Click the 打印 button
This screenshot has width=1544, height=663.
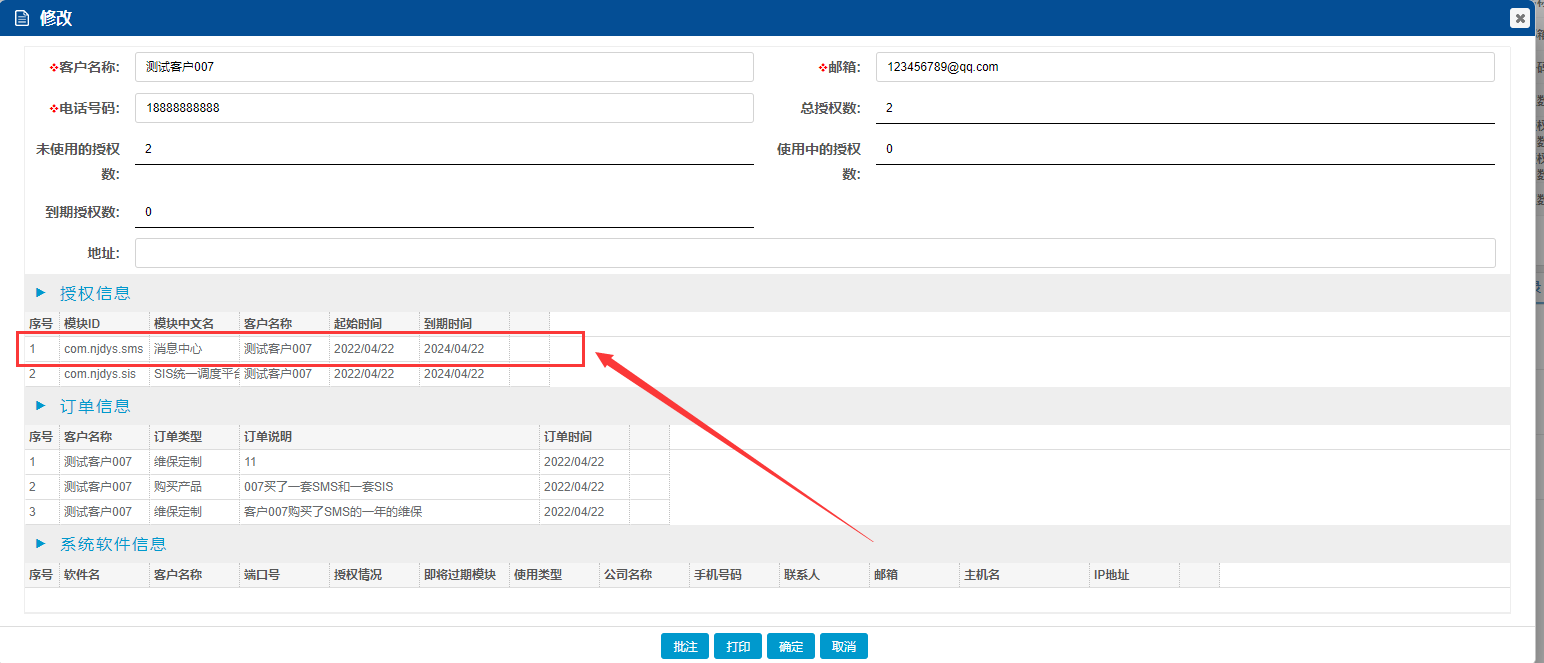[738, 647]
